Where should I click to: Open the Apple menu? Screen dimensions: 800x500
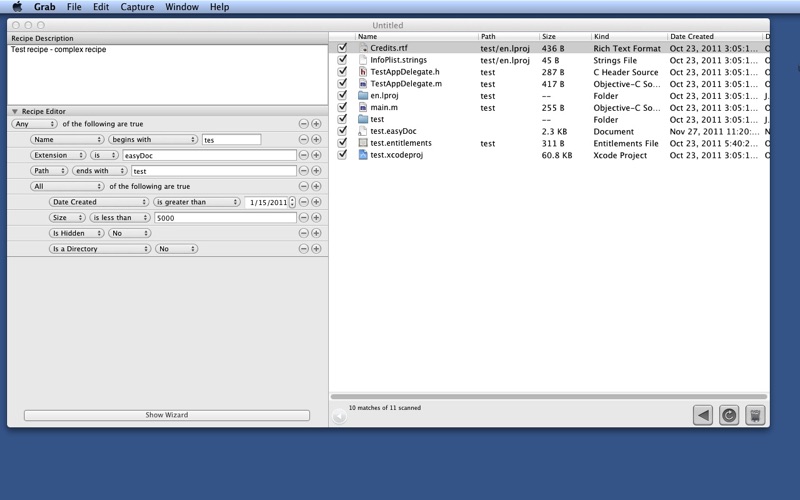17,7
